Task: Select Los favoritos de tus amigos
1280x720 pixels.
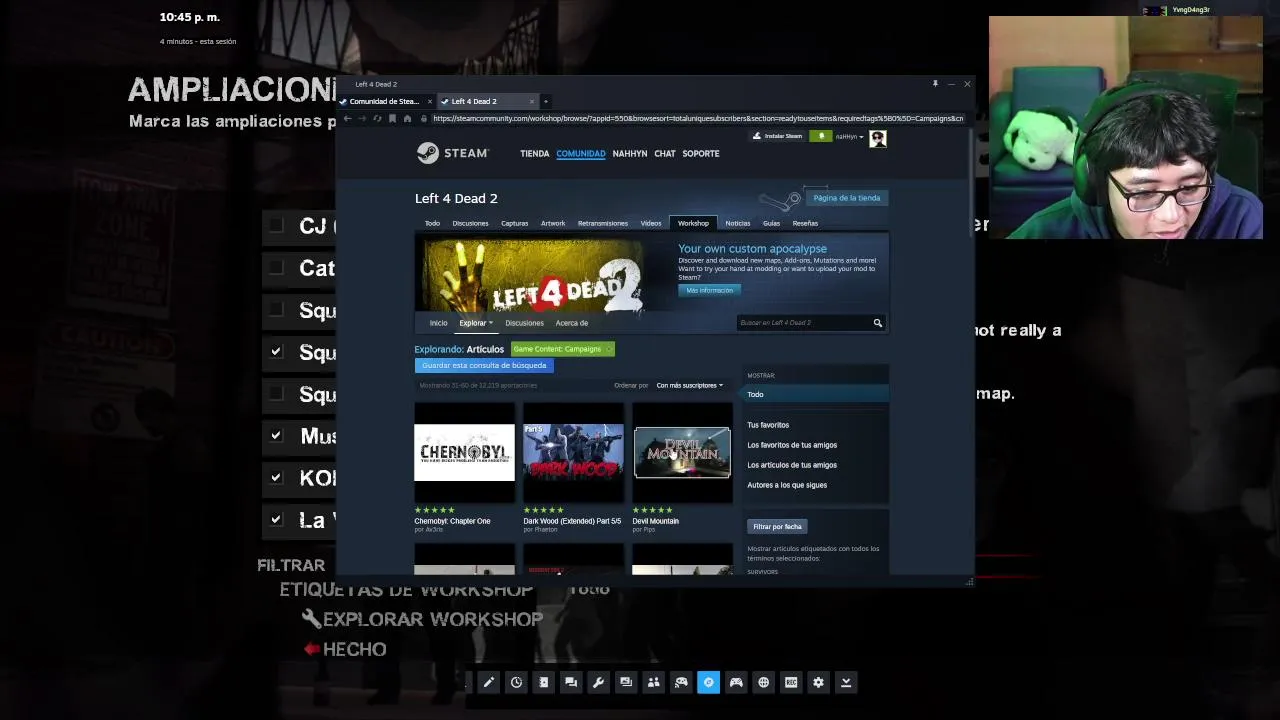Action: click(792, 445)
